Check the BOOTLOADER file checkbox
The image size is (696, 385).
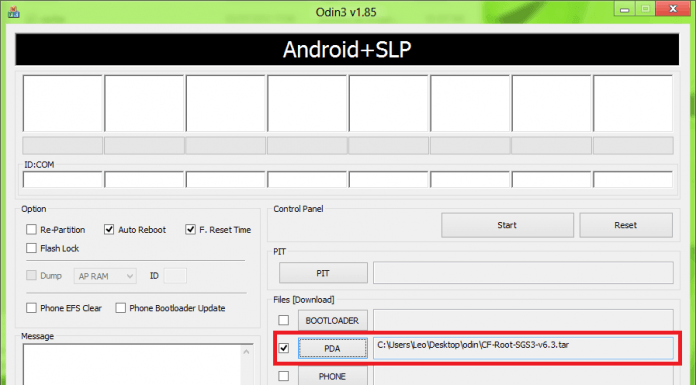click(x=284, y=320)
